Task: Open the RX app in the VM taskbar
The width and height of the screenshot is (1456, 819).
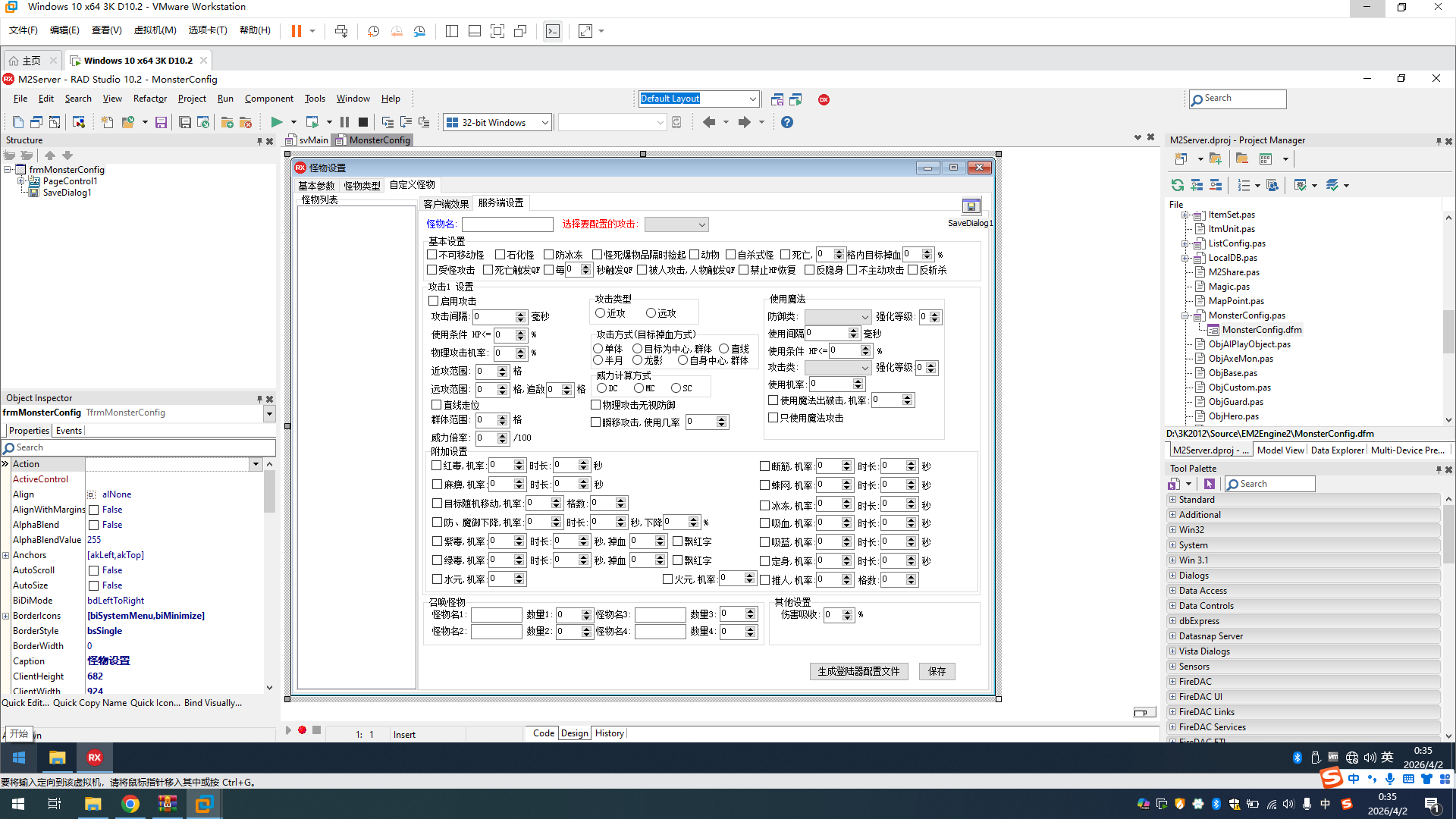Action: point(94,757)
